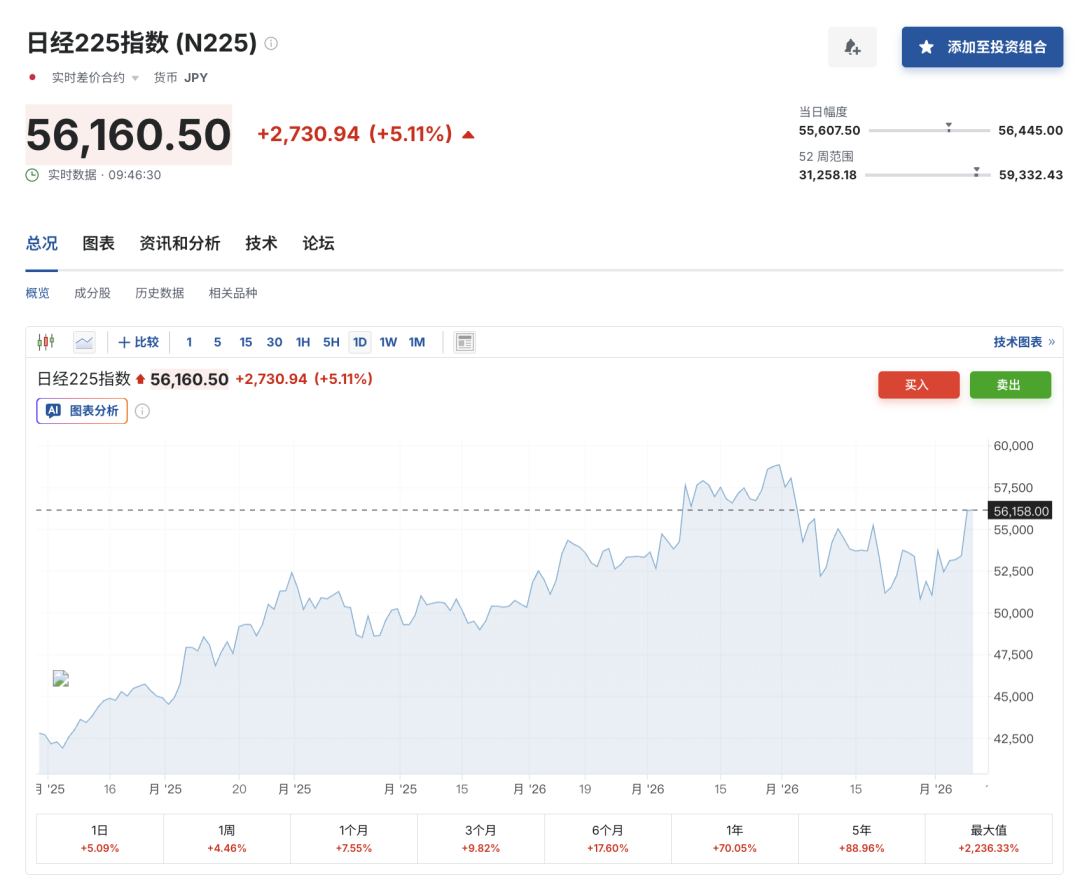
Task: Open the 资讯和分析 tab
Action: (x=179, y=243)
